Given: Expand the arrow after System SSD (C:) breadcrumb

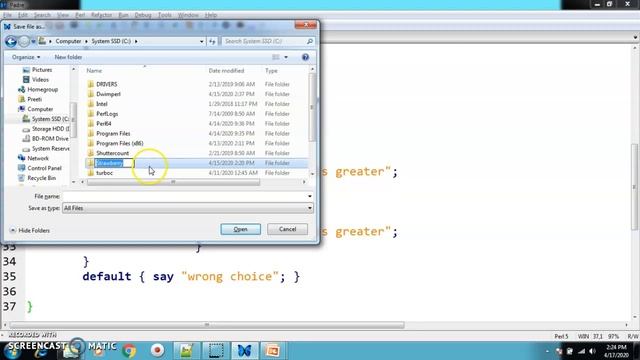Looking at the screenshot, I should (x=136, y=41).
